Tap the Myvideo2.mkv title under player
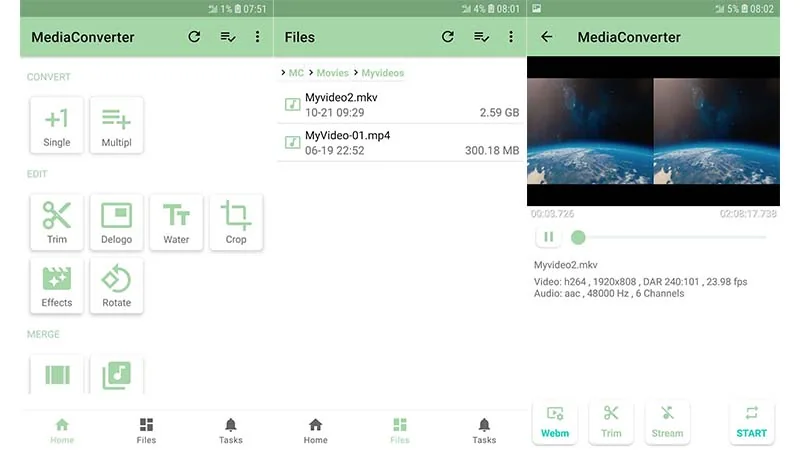Image resolution: width=800 pixels, height=450 pixels. [565, 265]
